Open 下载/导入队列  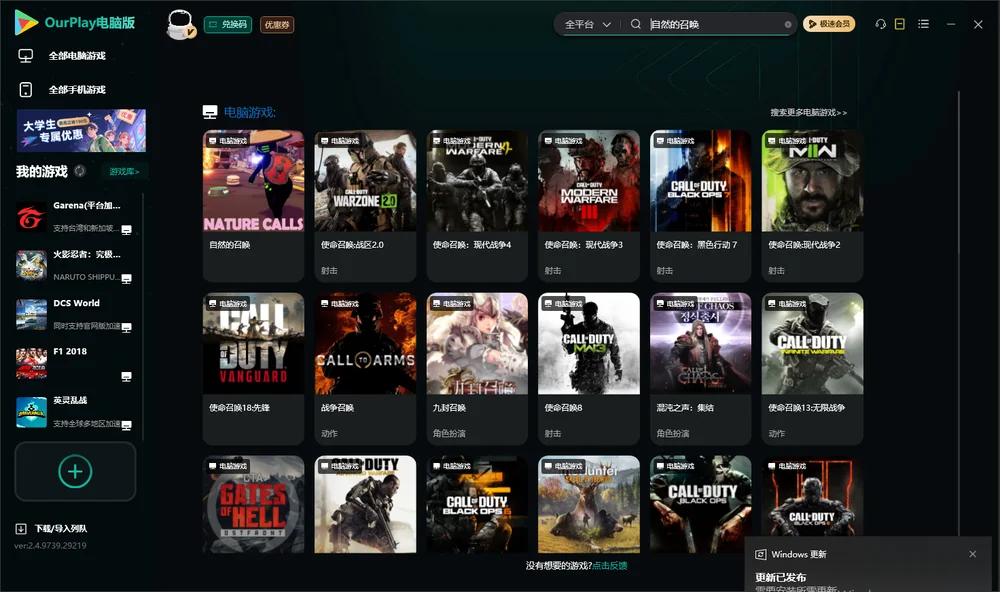(x=51, y=529)
